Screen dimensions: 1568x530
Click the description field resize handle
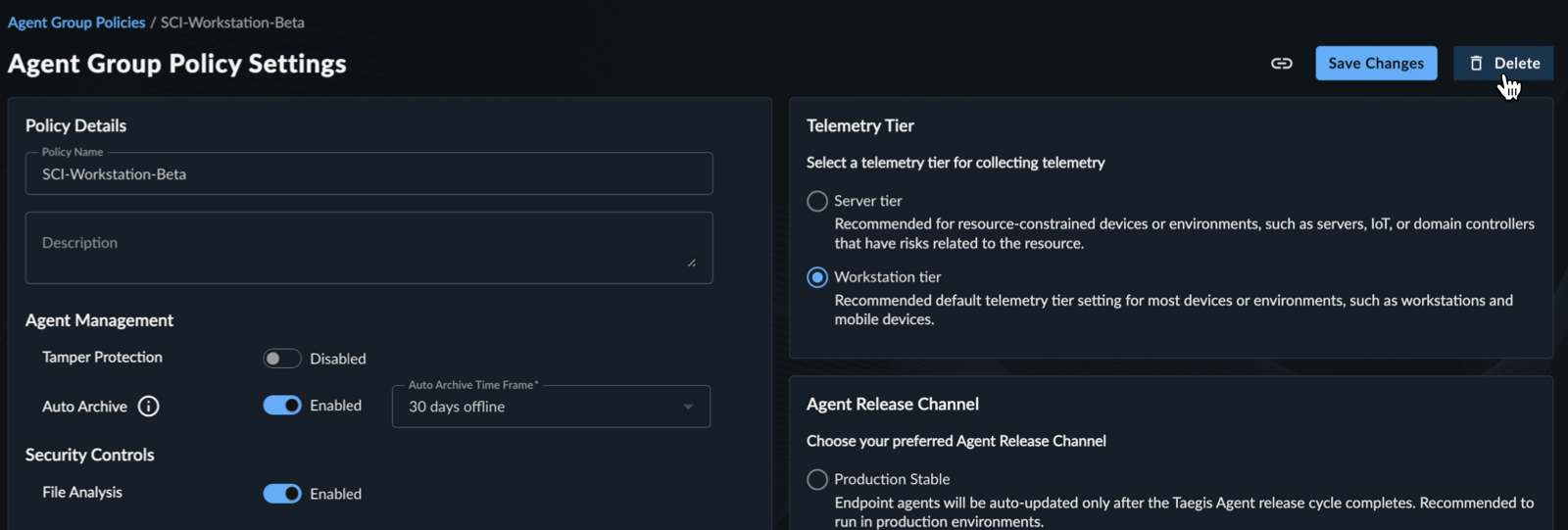tap(692, 263)
